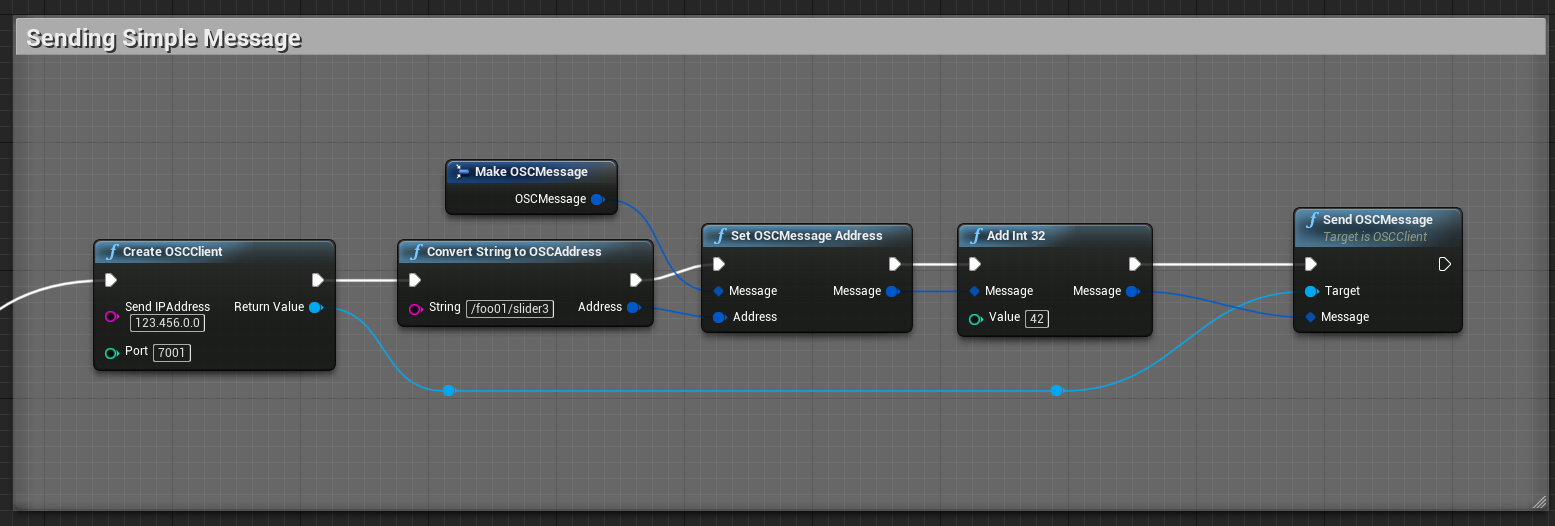Click the Message output pin on Set OSCMessage Address
The height and width of the screenshot is (526, 1555).
[893, 291]
